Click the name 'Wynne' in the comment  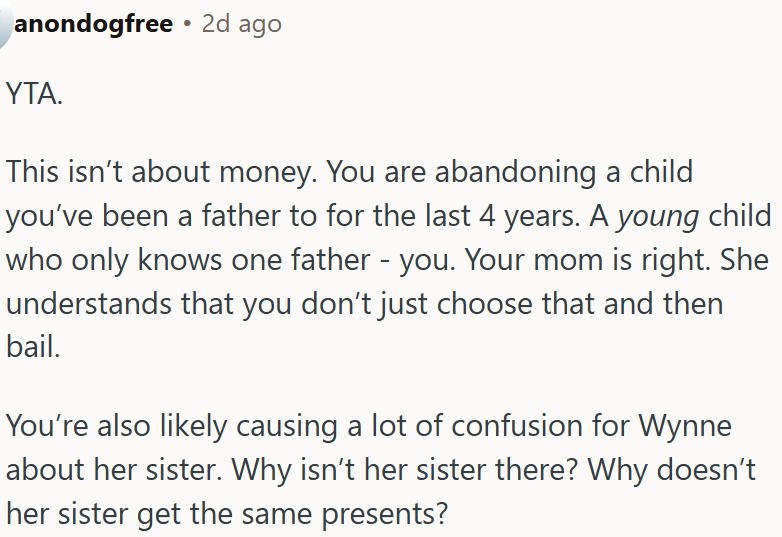click(x=685, y=427)
